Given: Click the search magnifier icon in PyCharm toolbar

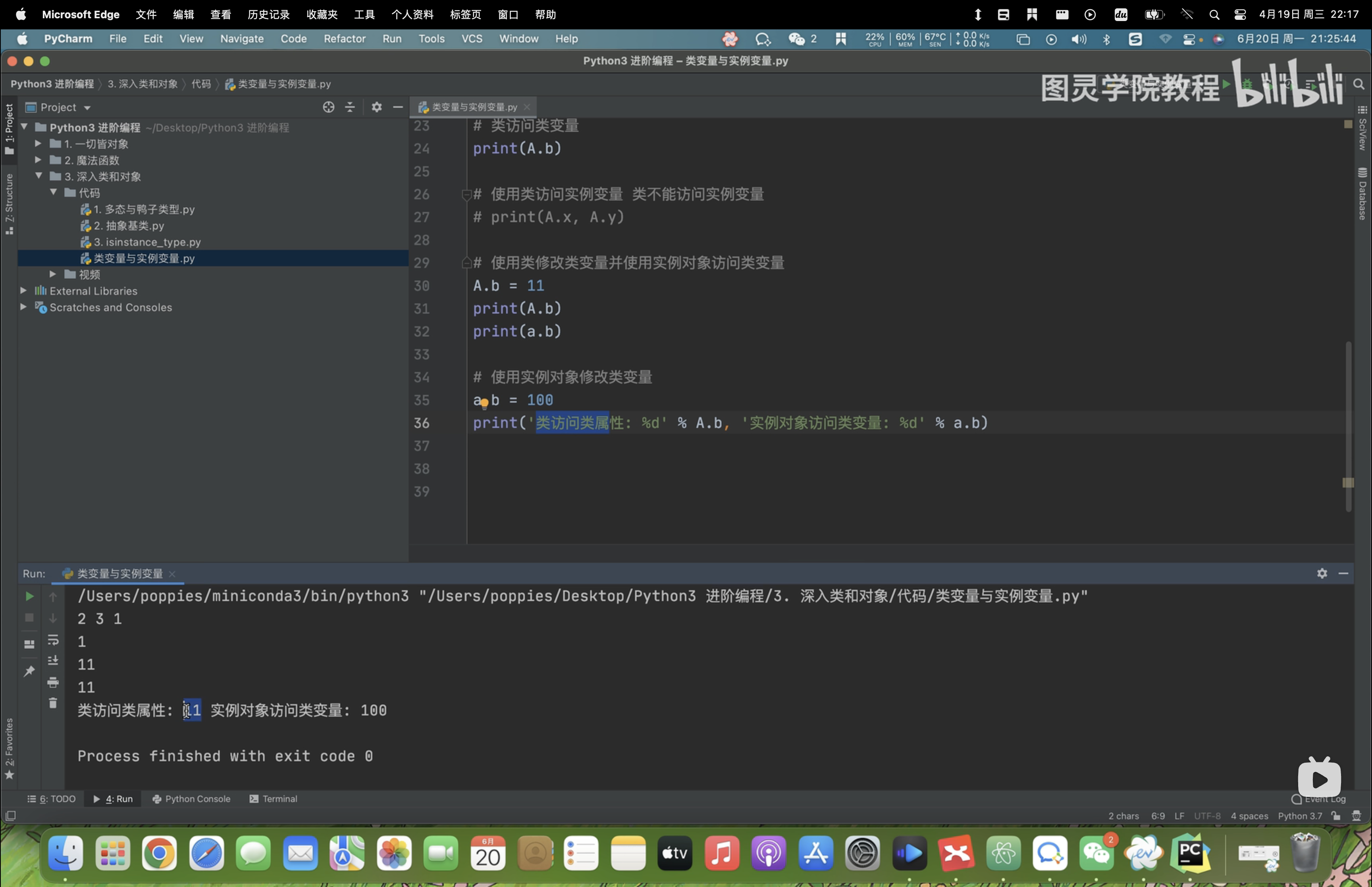Looking at the screenshot, I should pyautogui.click(x=1359, y=84).
